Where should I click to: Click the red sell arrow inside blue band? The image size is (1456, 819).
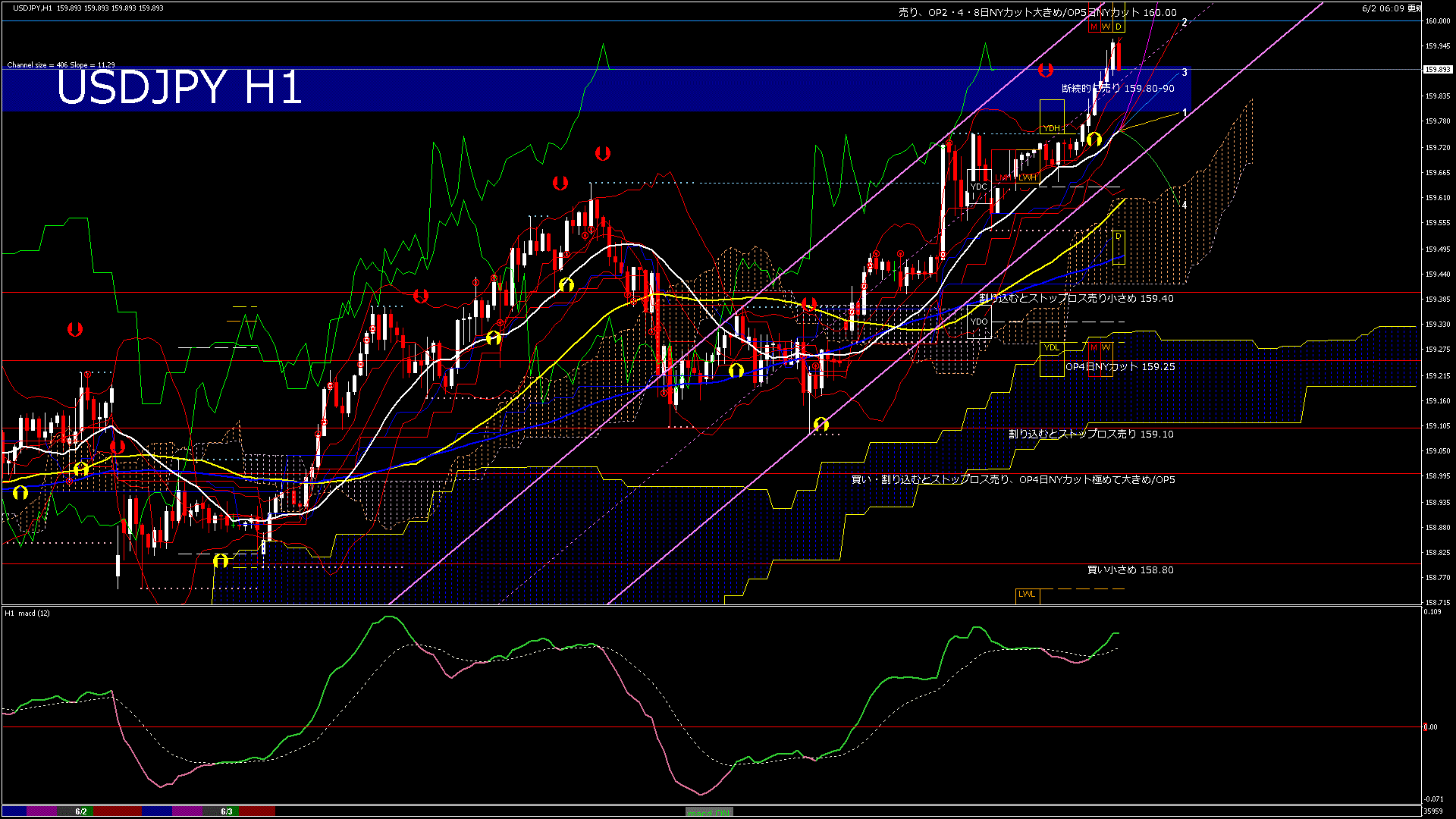1046,71
